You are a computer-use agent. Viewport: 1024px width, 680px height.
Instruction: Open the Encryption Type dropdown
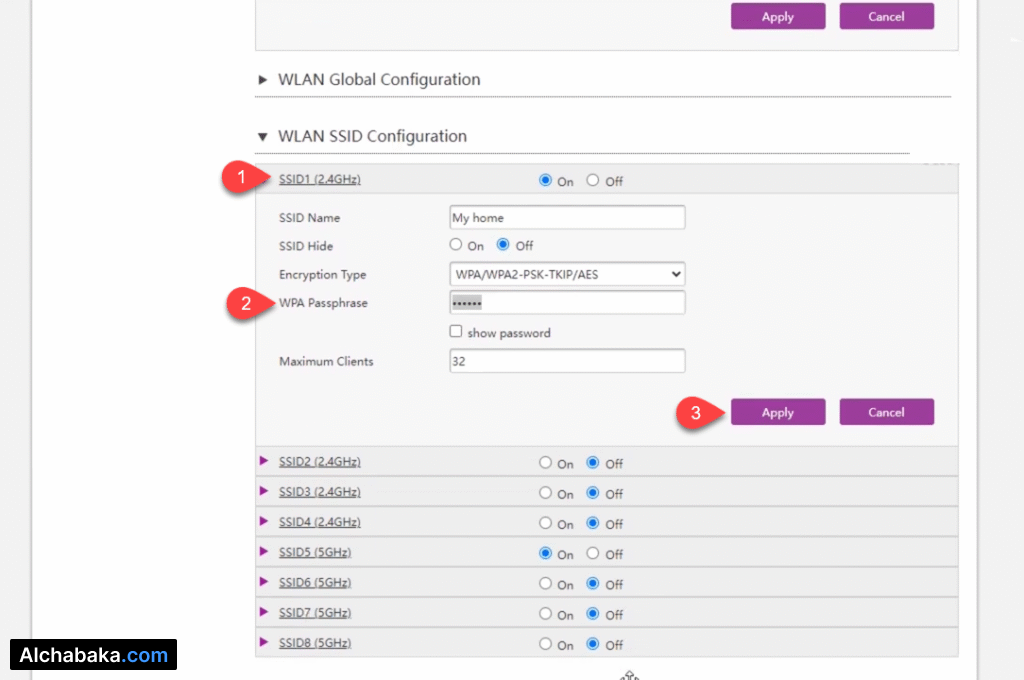pos(567,274)
